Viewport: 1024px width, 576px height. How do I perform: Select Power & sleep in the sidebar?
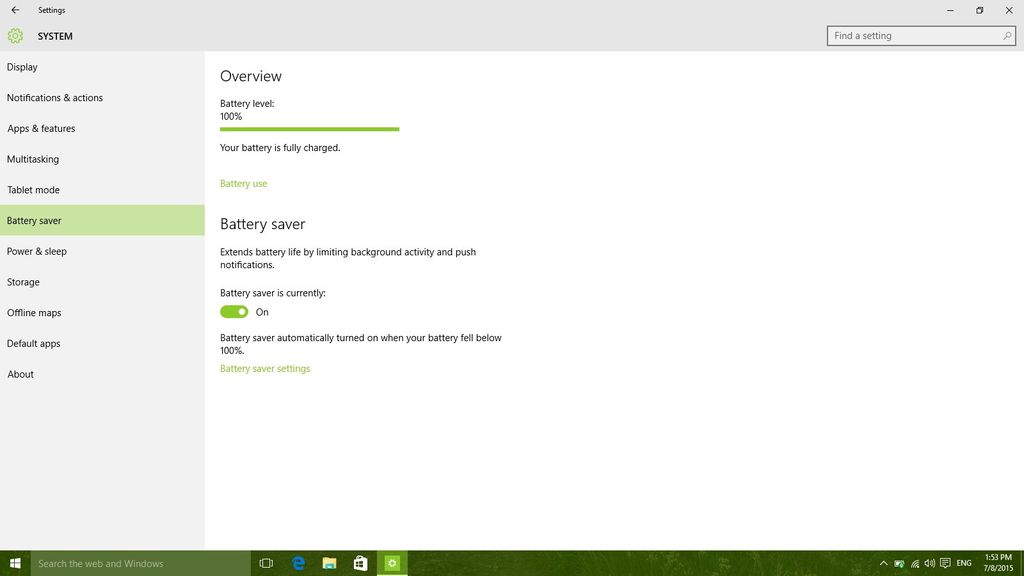pos(37,251)
